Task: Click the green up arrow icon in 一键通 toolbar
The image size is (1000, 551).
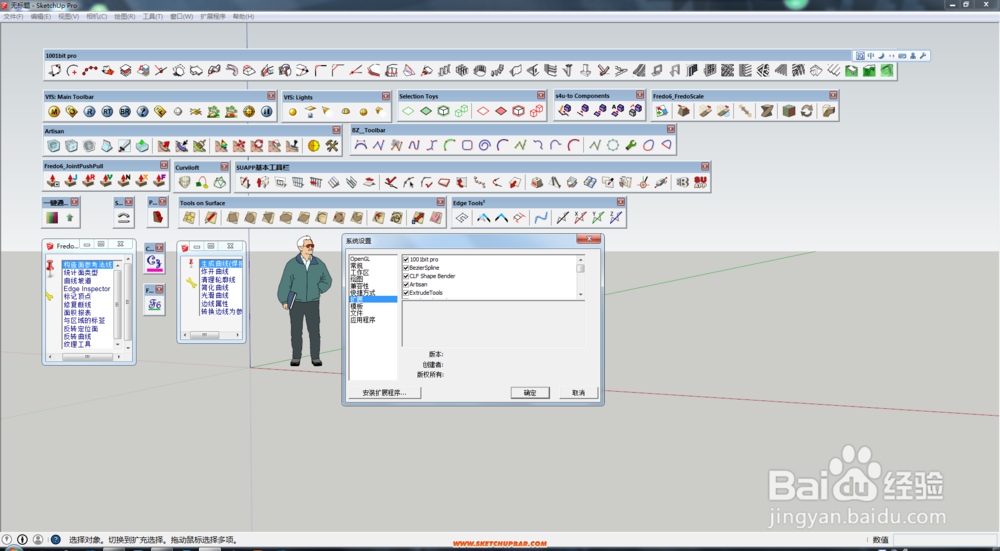Action: pos(70,218)
